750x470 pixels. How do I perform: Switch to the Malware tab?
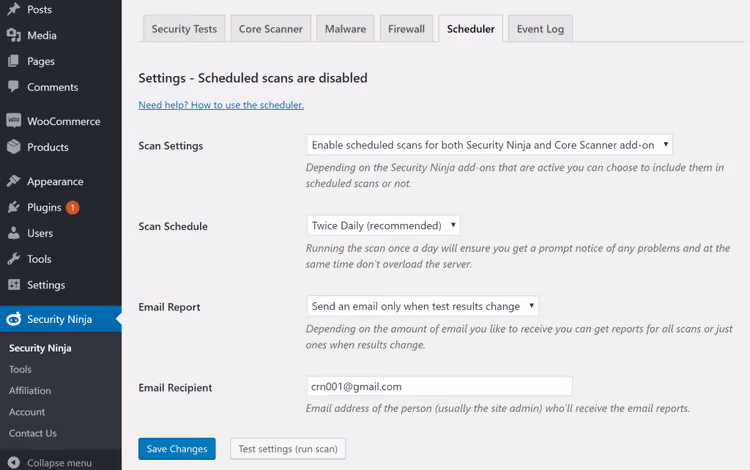click(345, 29)
